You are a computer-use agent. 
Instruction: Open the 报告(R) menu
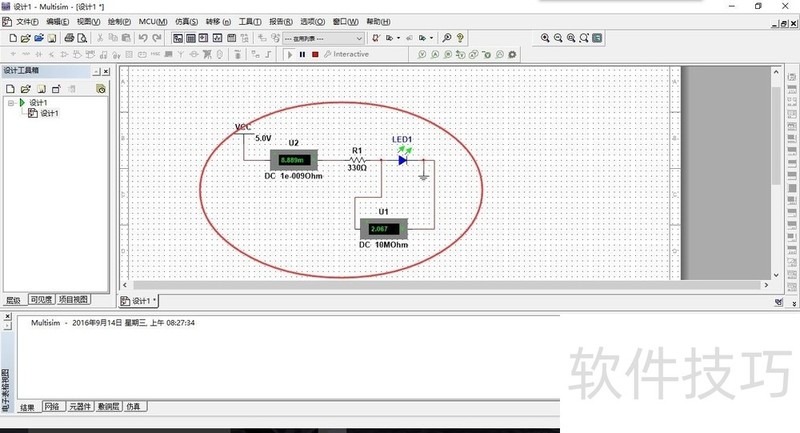tap(281, 22)
